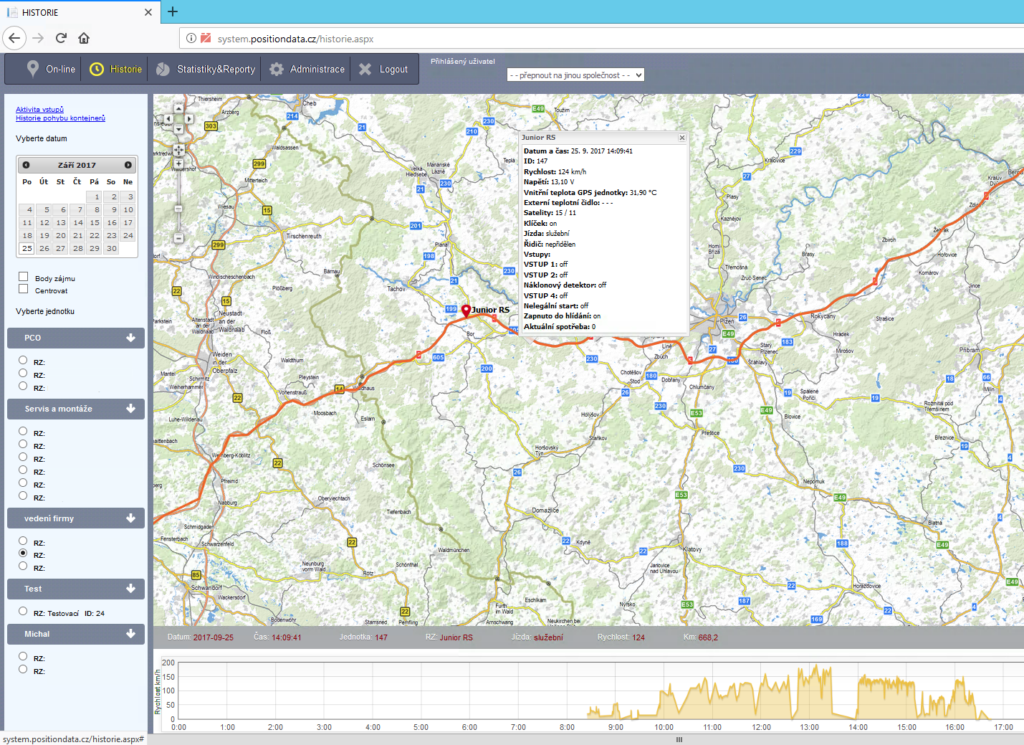Pan the map left with arrow control

point(166,117)
